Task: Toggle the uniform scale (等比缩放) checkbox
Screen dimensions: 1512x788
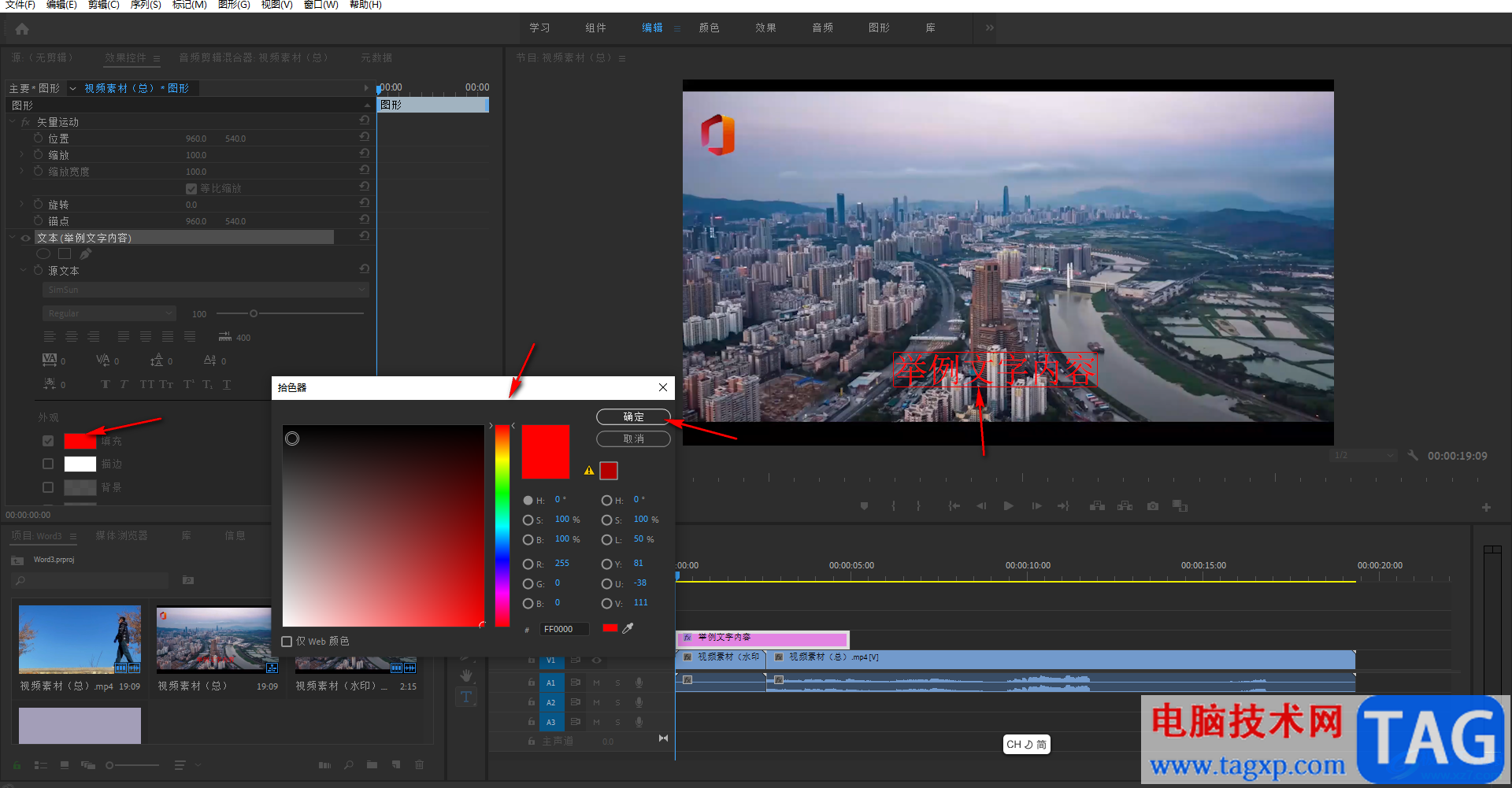Action: (191, 188)
